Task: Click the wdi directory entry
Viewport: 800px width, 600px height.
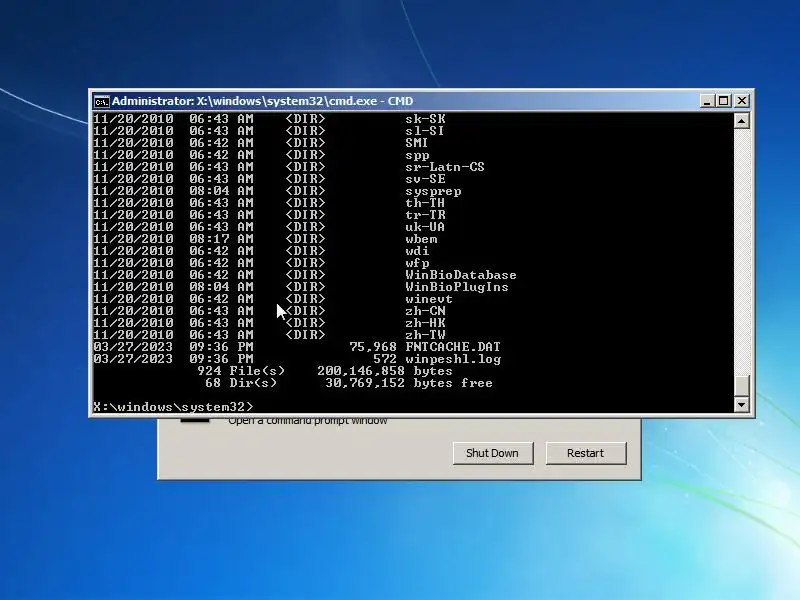Action: point(417,251)
